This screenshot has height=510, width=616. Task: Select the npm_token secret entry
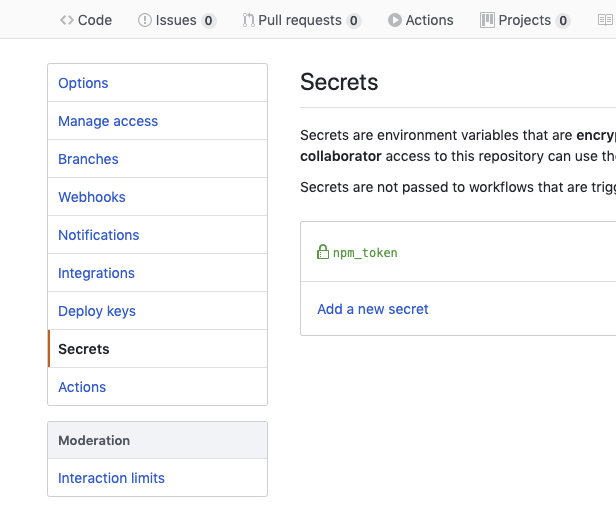click(365, 253)
